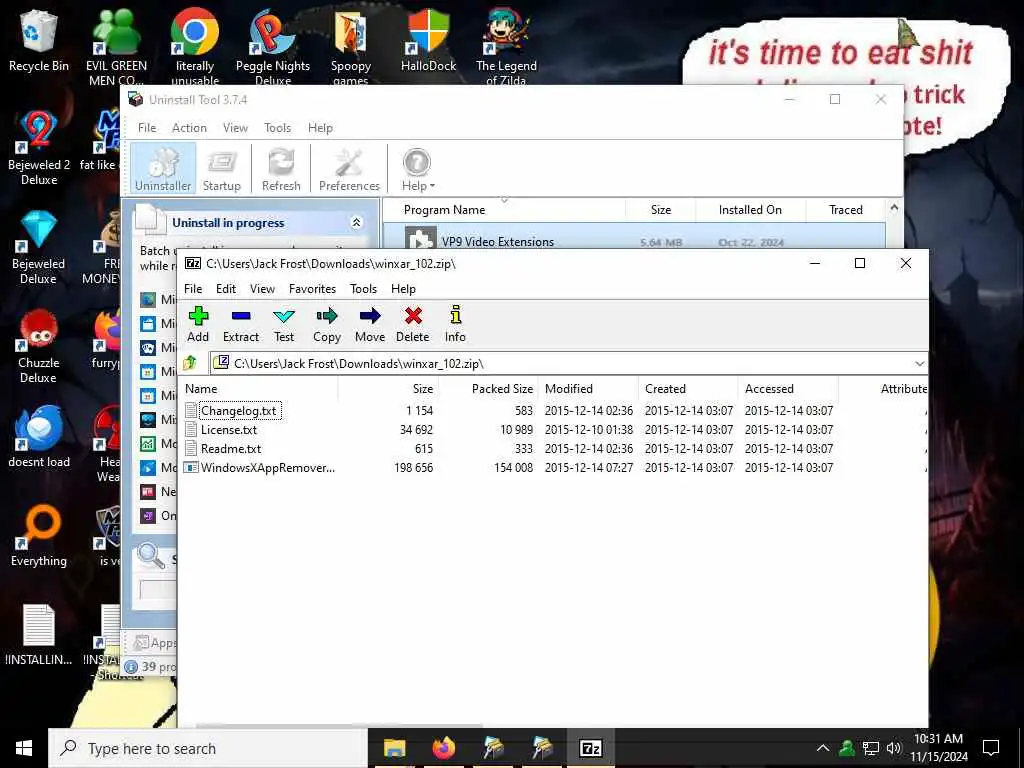
Task: Select the Chrome 'literally unusable' desktop icon
Action: [195, 46]
